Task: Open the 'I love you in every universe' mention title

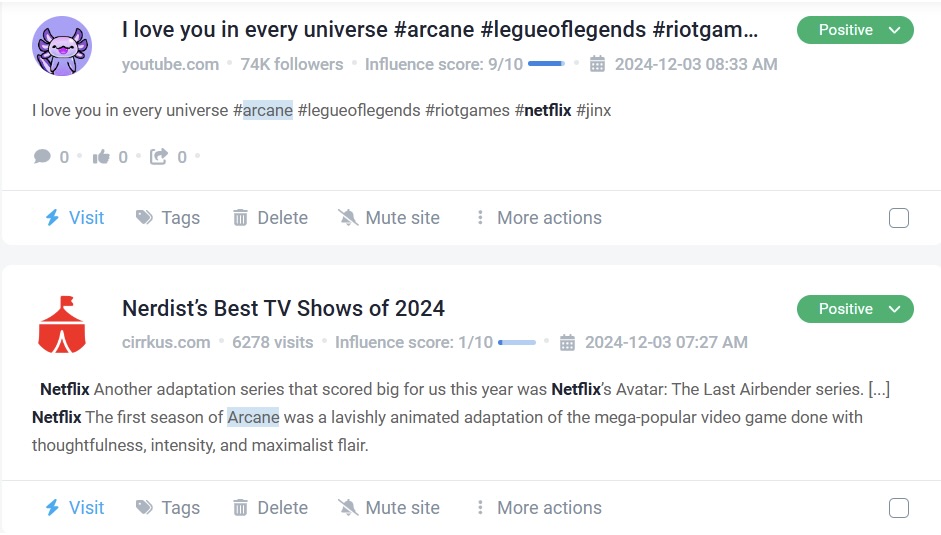Action: point(440,29)
